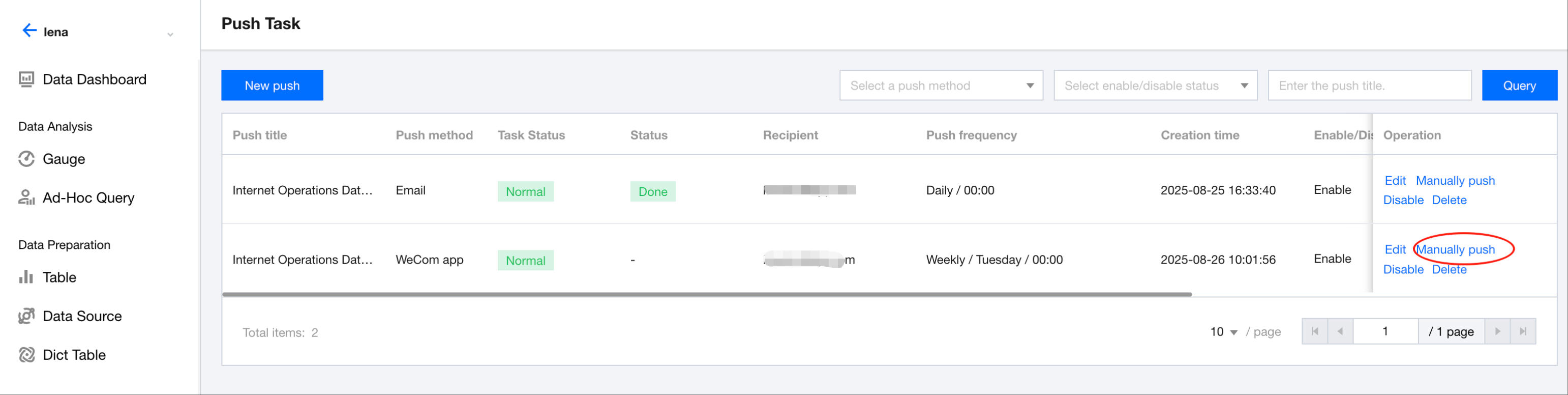Jump to the first page of results
Viewport: 1568px width, 395px height.
[x=1315, y=331]
